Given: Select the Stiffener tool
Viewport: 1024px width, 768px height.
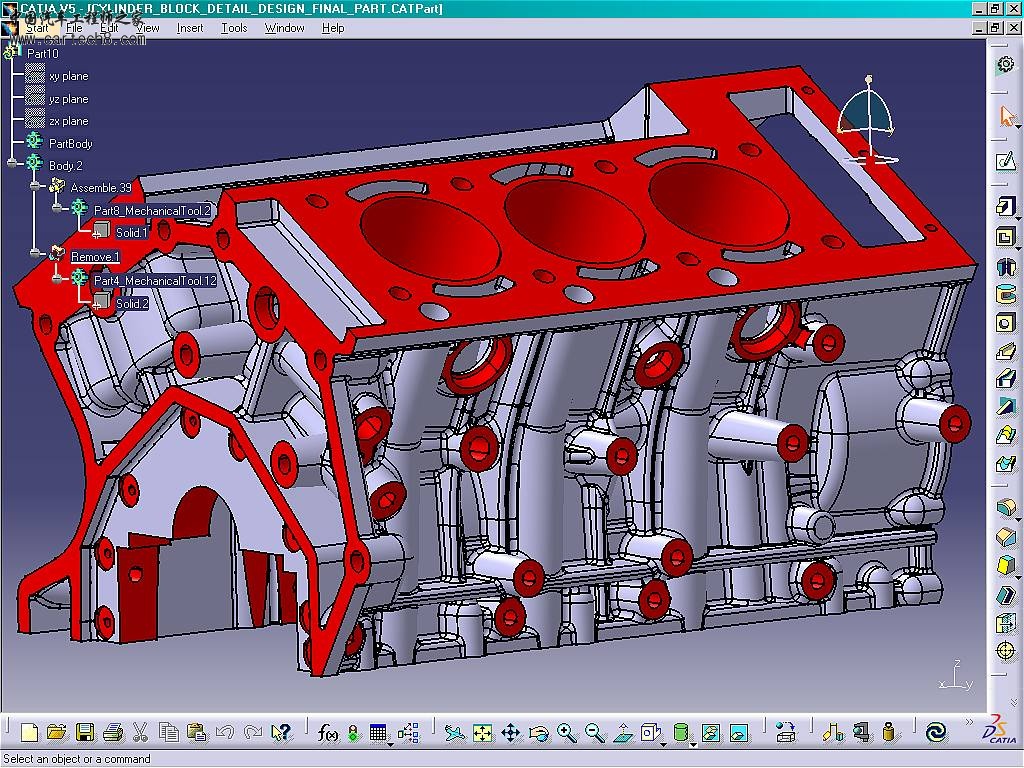Looking at the screenshot, I should coord(1006,407).
